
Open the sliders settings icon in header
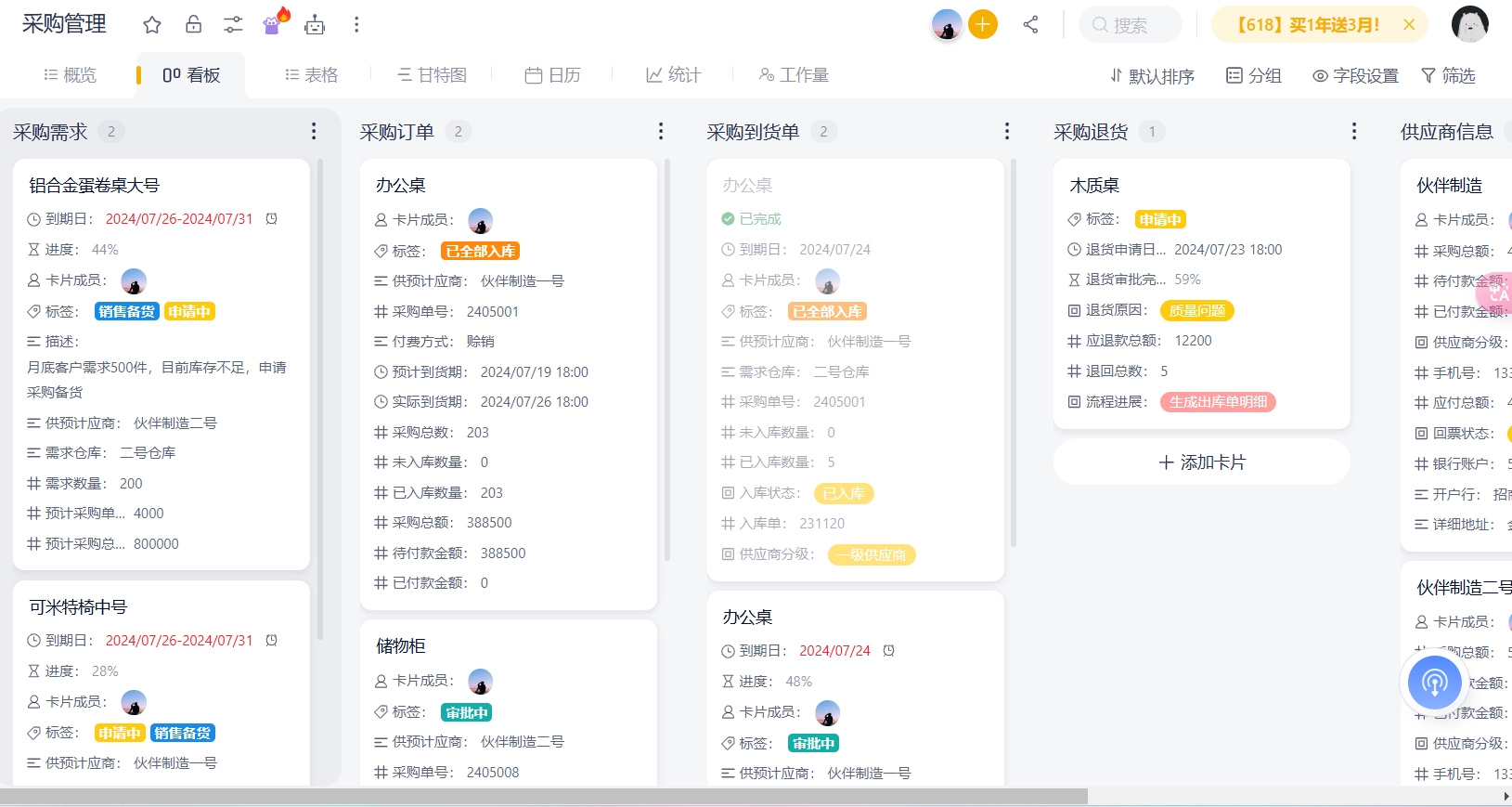click(233, 25)
